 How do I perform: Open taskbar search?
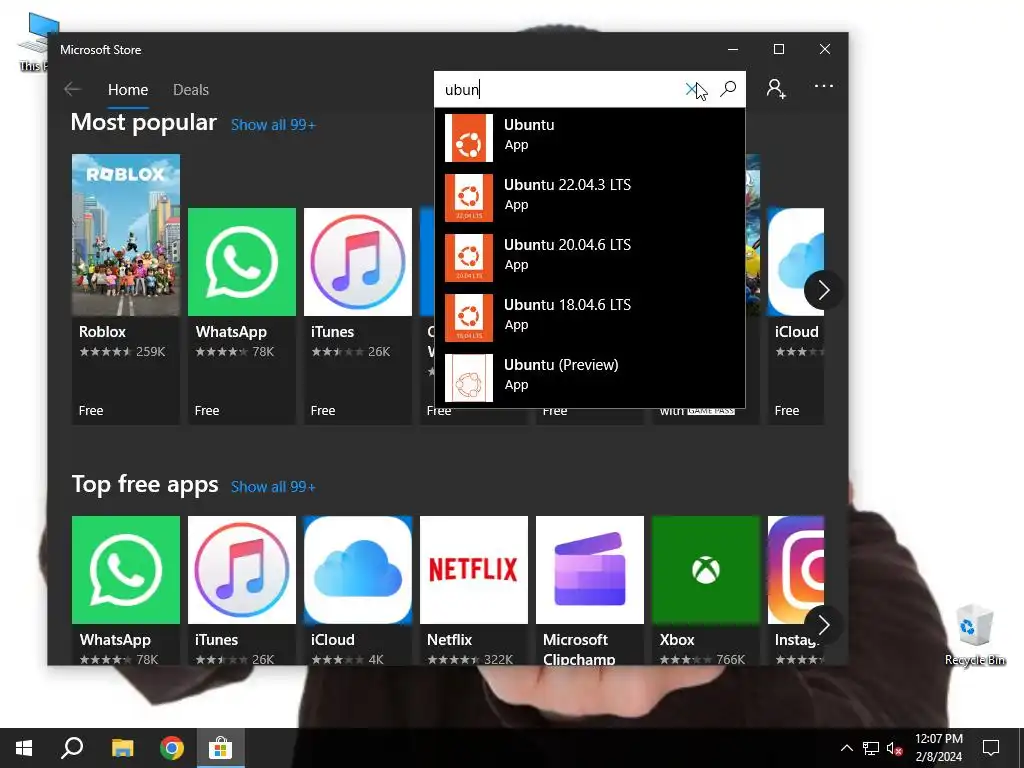click(x=72, y=748)
